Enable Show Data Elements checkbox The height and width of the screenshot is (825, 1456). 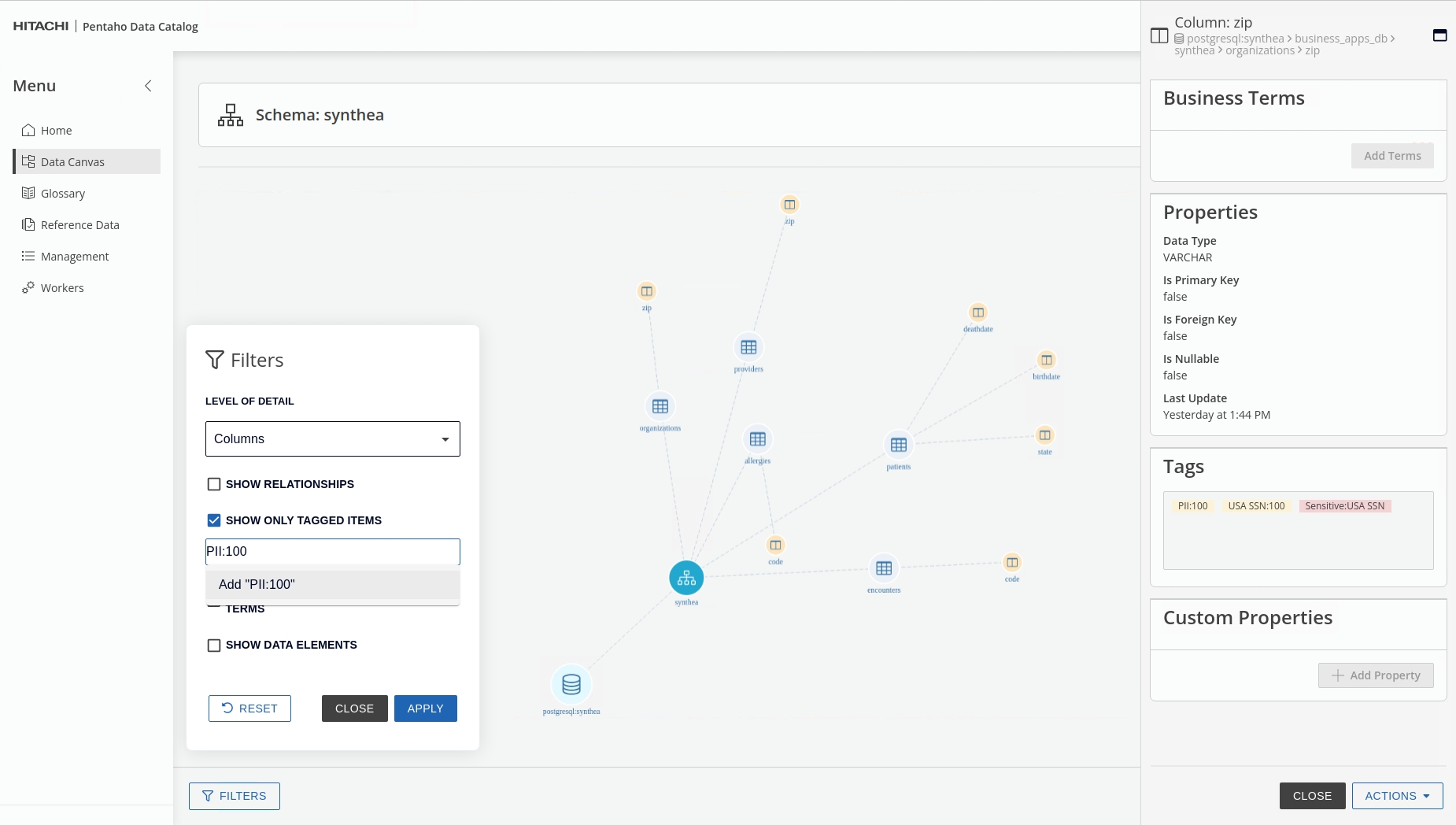pos(214,646)
